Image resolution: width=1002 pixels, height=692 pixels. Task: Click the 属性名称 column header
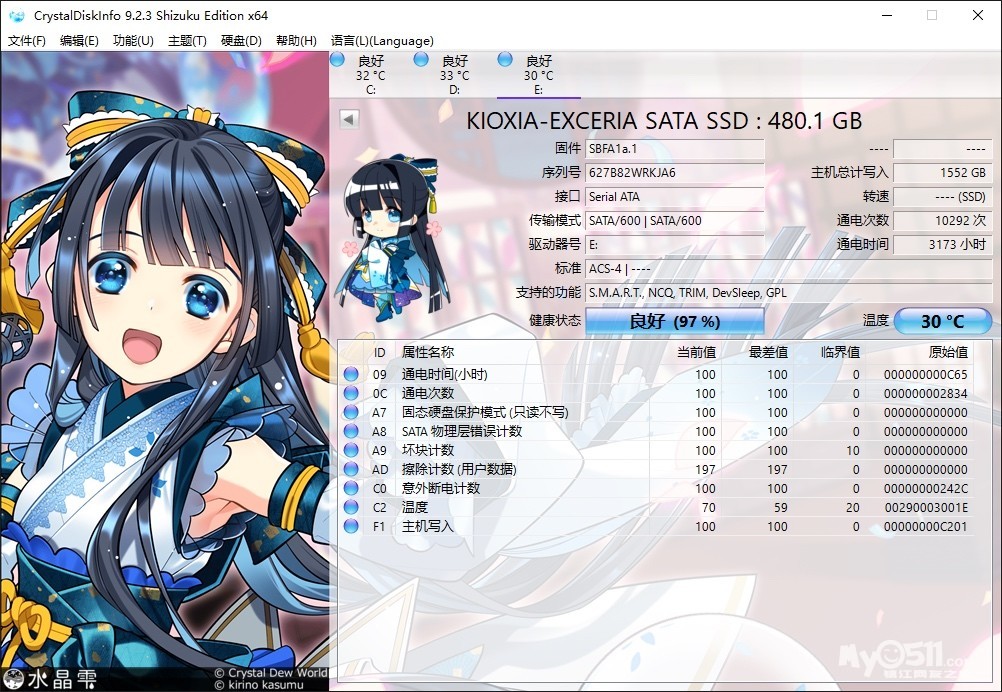coord(428,352)
